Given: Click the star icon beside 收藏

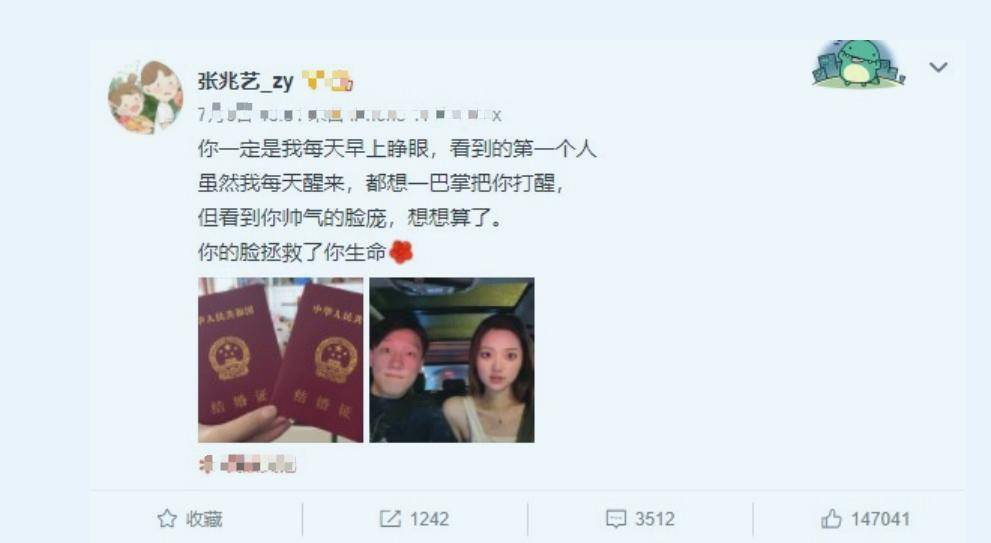Looking at the screenshot, I should point(167,519).
